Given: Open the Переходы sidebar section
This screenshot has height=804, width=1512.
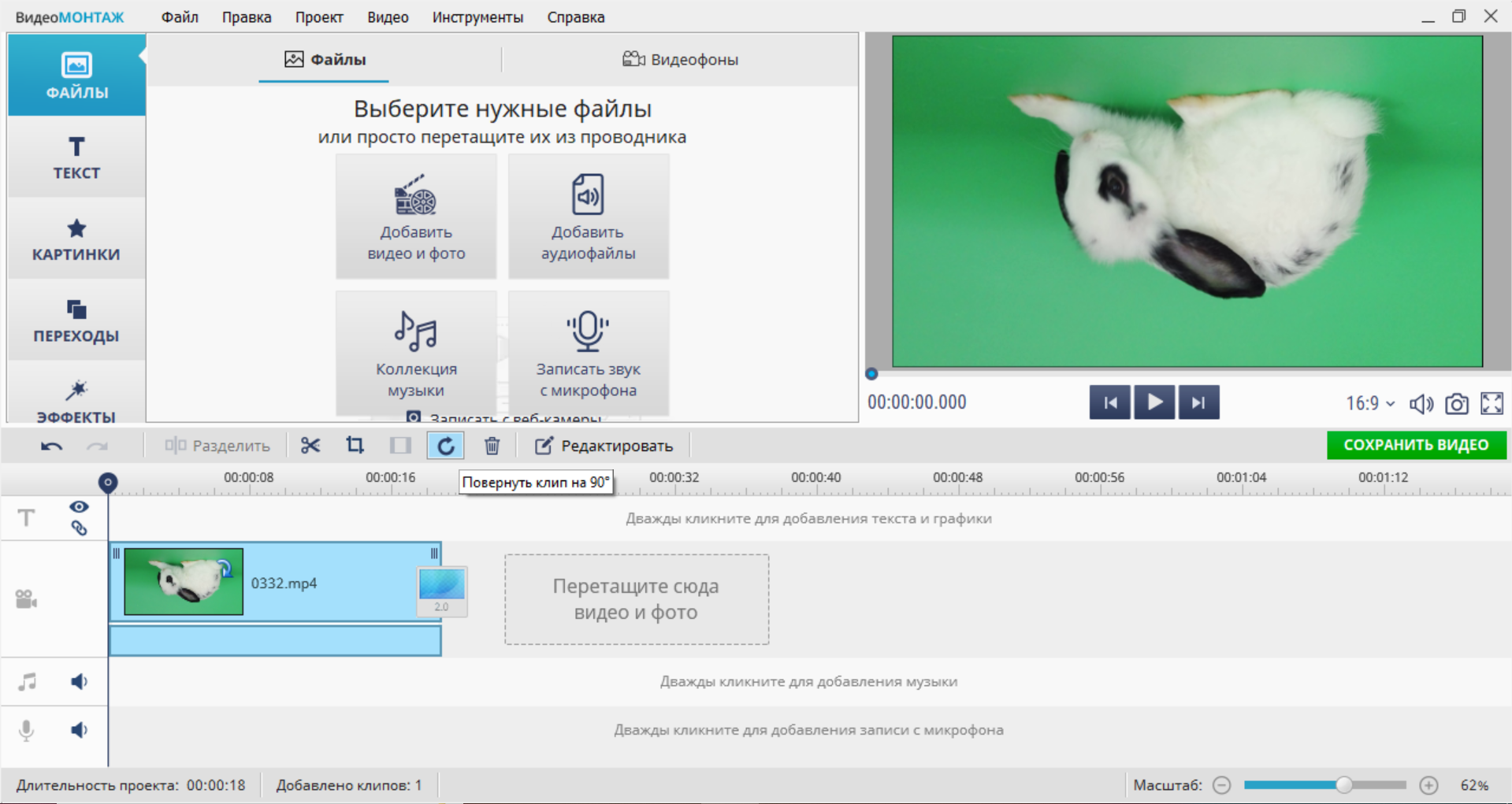Looking at the screenshot, I should (76, 320).
